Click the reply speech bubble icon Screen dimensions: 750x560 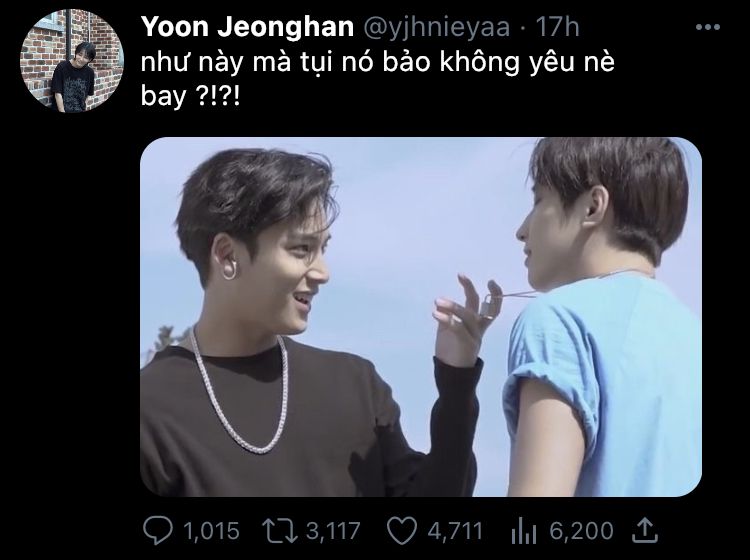[x=158, y=531]
